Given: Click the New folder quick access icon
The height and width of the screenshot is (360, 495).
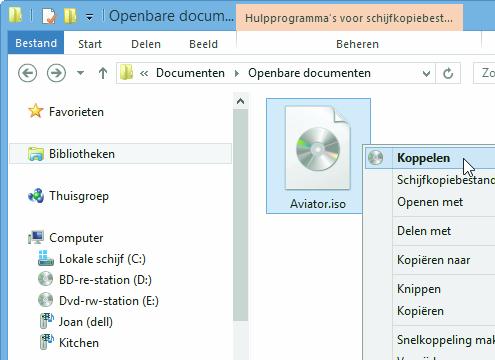Looking at the screenshot, I should pos(70,16).
